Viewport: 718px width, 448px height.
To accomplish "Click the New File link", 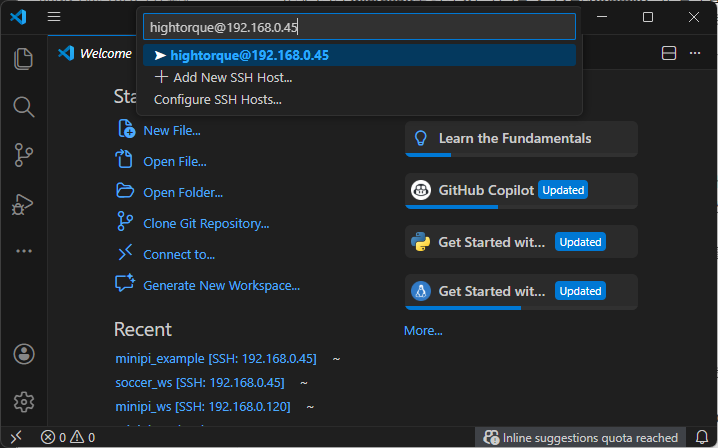I will point(172,131).
